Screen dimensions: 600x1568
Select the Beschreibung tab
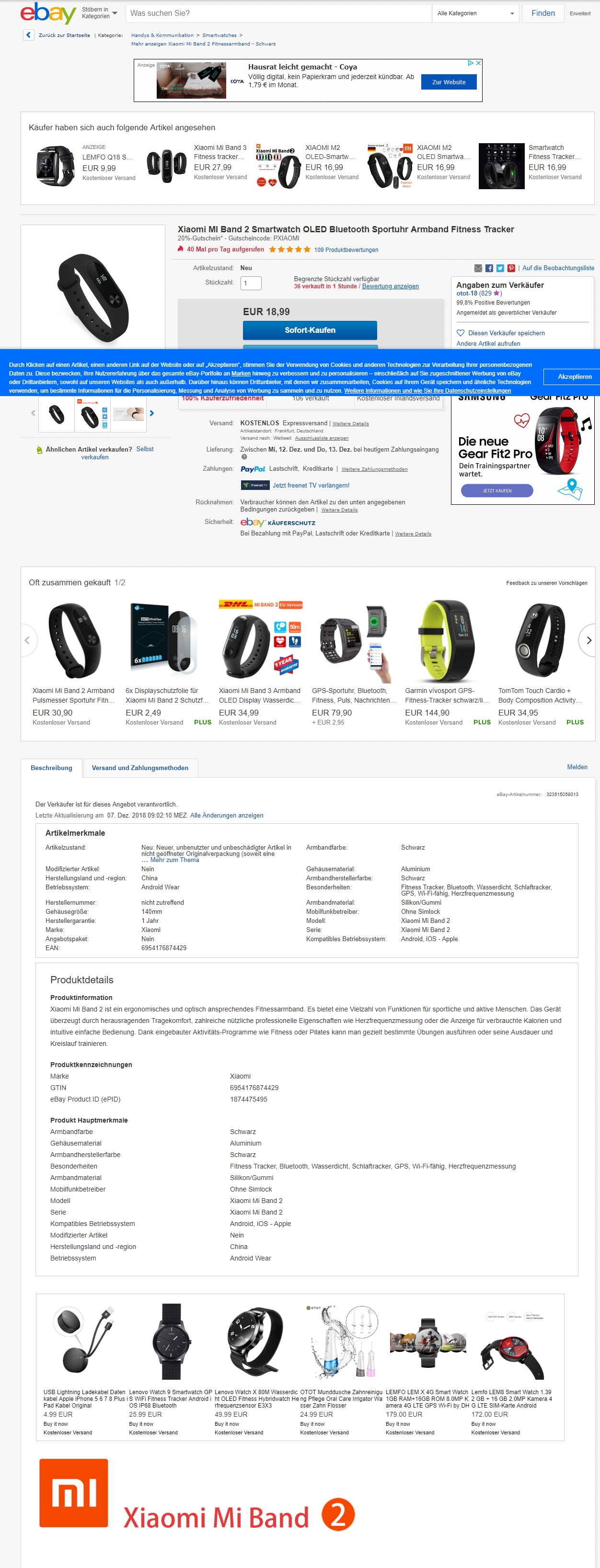click(x=51, y=768)
